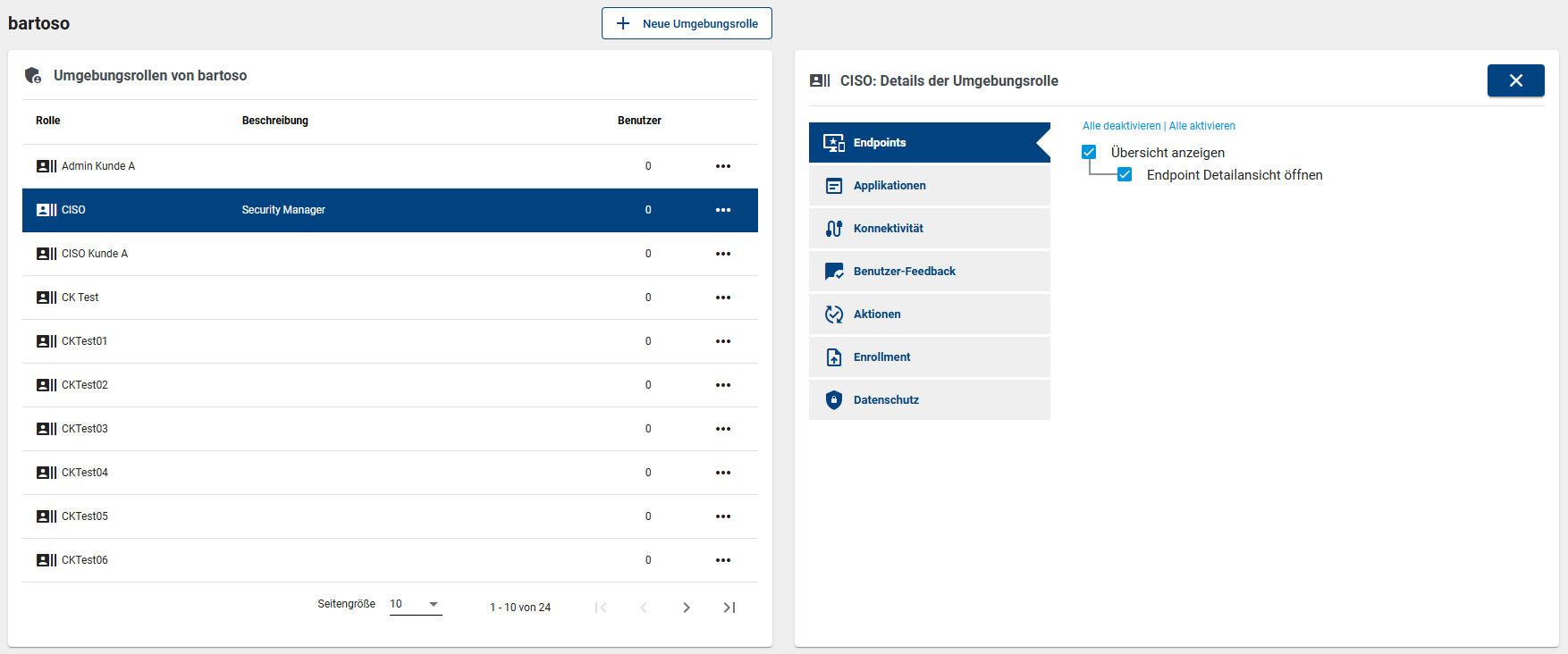1568x654 pixels.
Task: Close the CISO details panel
Action: [x=1515, y=80]
